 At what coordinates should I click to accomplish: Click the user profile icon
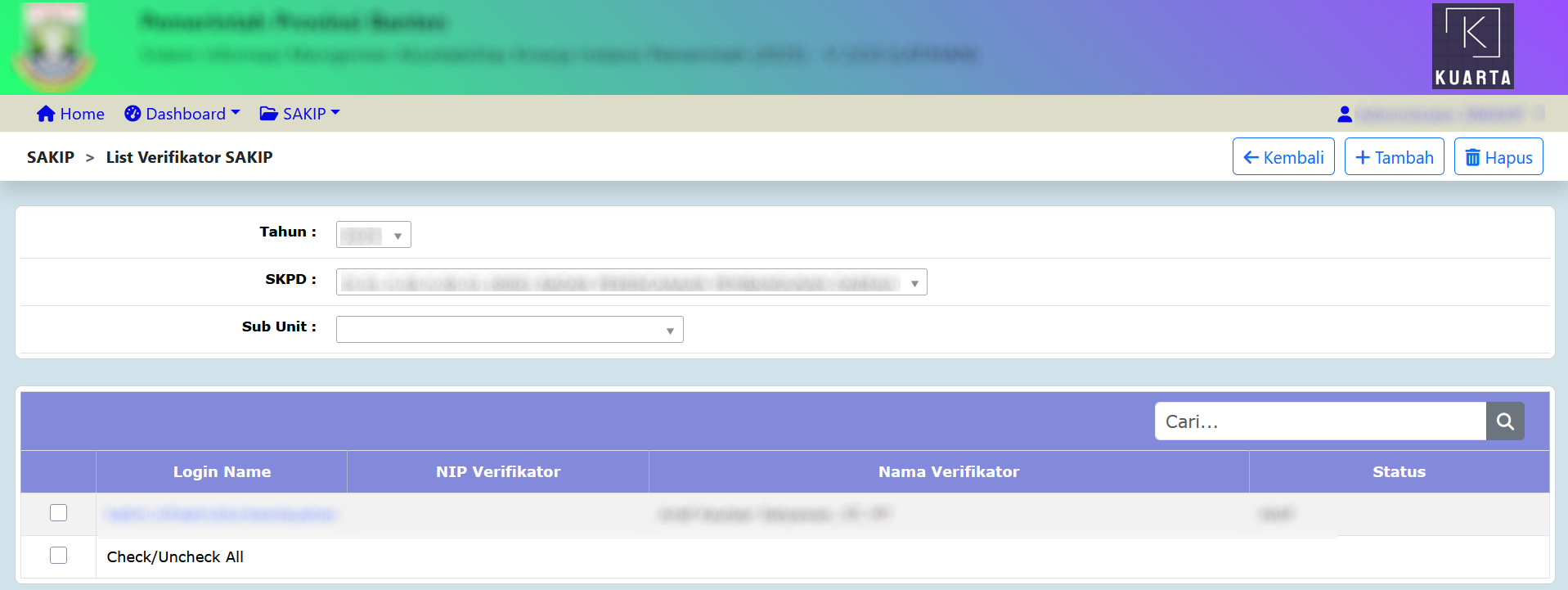1345,114
